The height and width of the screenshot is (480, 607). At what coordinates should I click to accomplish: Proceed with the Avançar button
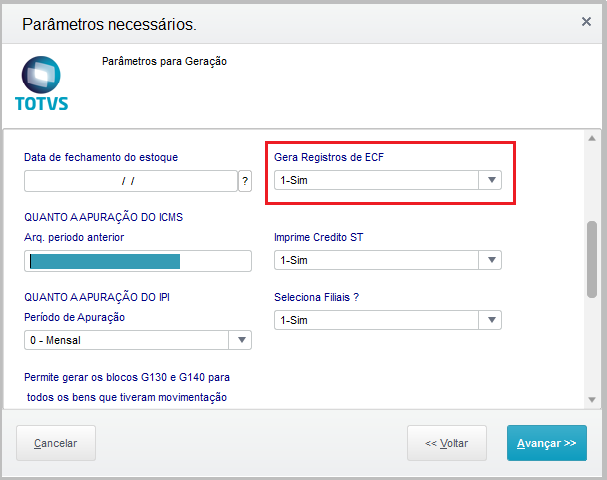(547, 442)
